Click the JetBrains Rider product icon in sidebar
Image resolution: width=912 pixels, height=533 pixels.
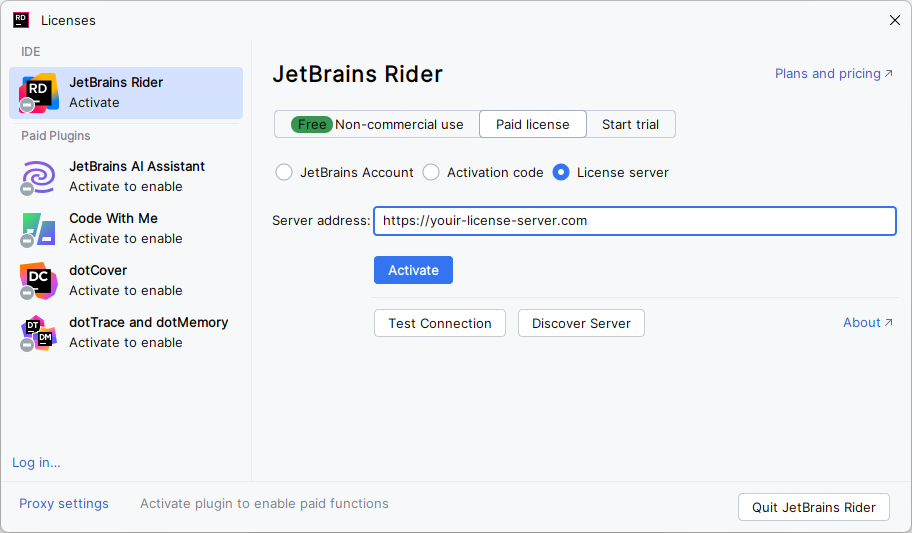pos(39,93)
